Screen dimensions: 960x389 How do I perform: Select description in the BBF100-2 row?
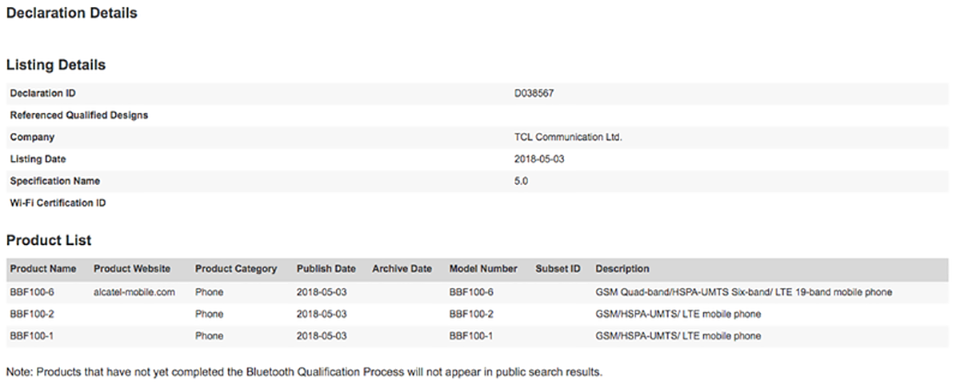click(x=678, y=314)
